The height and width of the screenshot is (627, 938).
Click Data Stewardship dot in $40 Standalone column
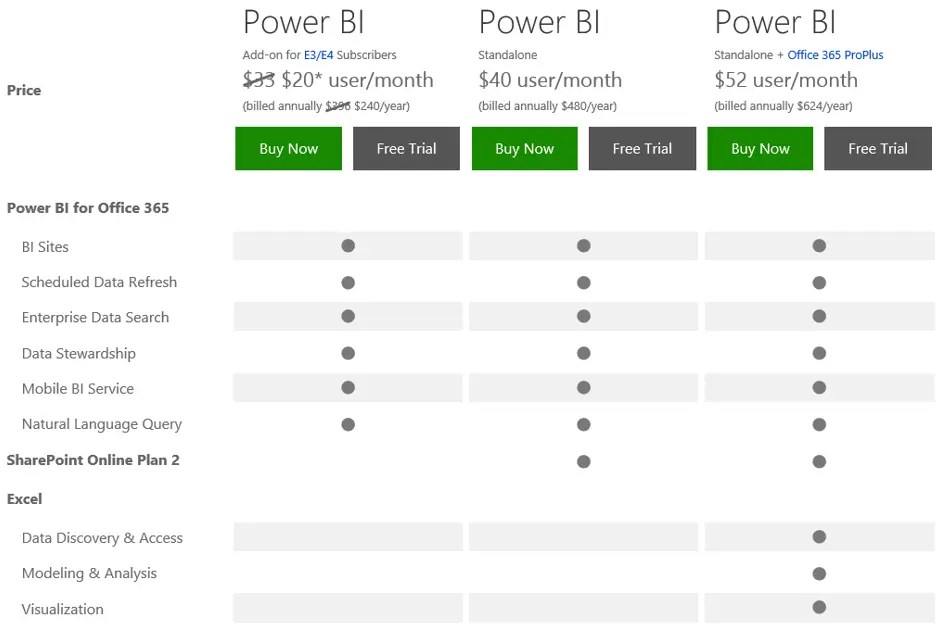click(584, 353)
